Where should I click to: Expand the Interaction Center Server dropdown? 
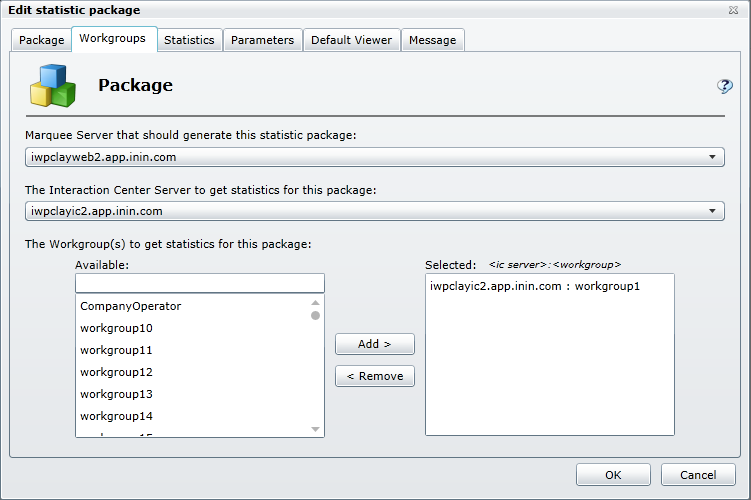711,211
